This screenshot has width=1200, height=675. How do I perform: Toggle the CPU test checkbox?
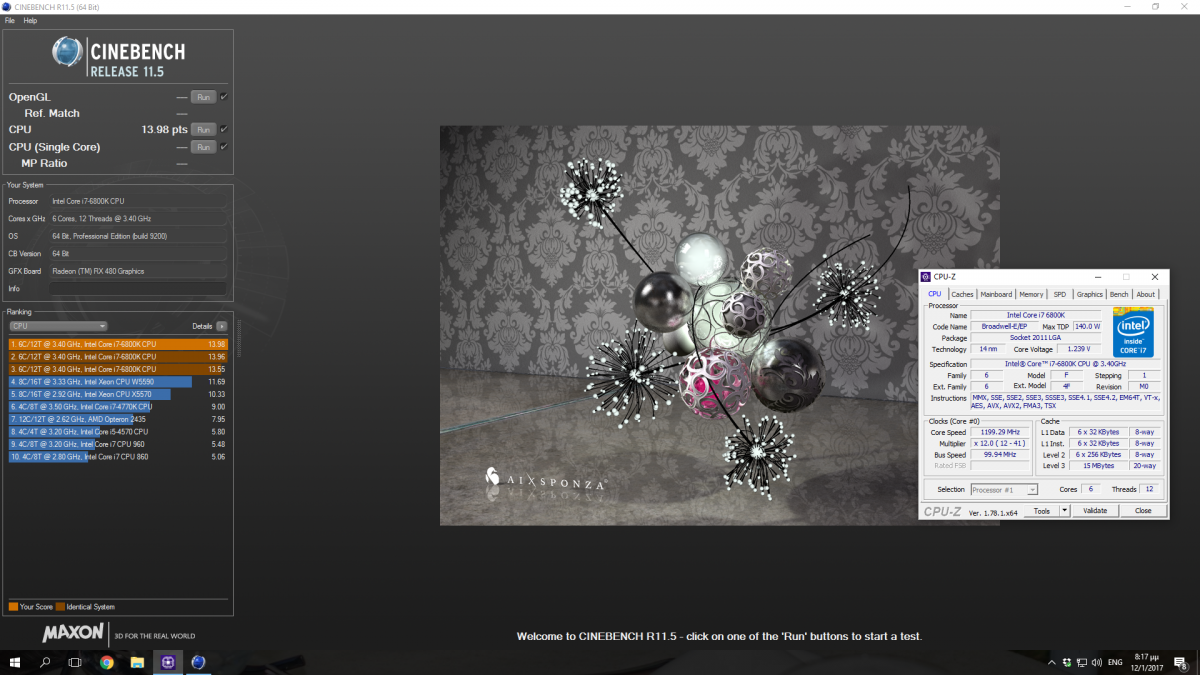point(224,129)
